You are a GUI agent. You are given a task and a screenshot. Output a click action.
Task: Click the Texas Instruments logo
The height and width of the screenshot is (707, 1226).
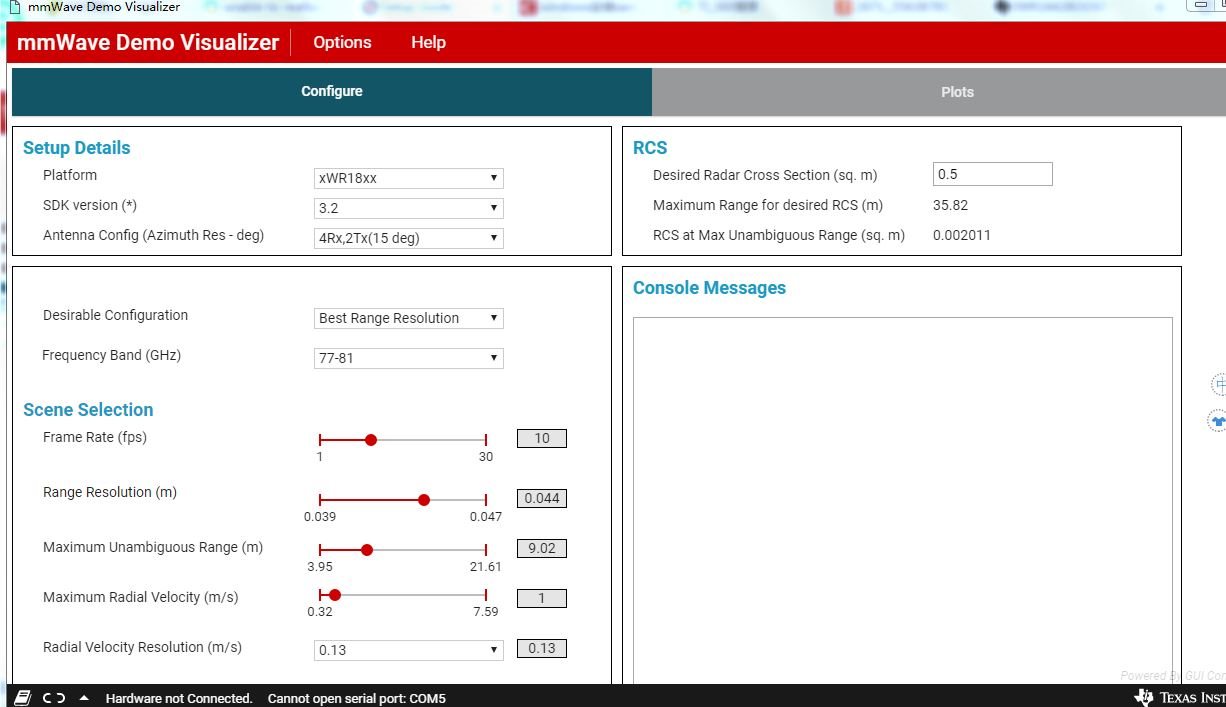pyautogui.click(x=1179, y=697)
